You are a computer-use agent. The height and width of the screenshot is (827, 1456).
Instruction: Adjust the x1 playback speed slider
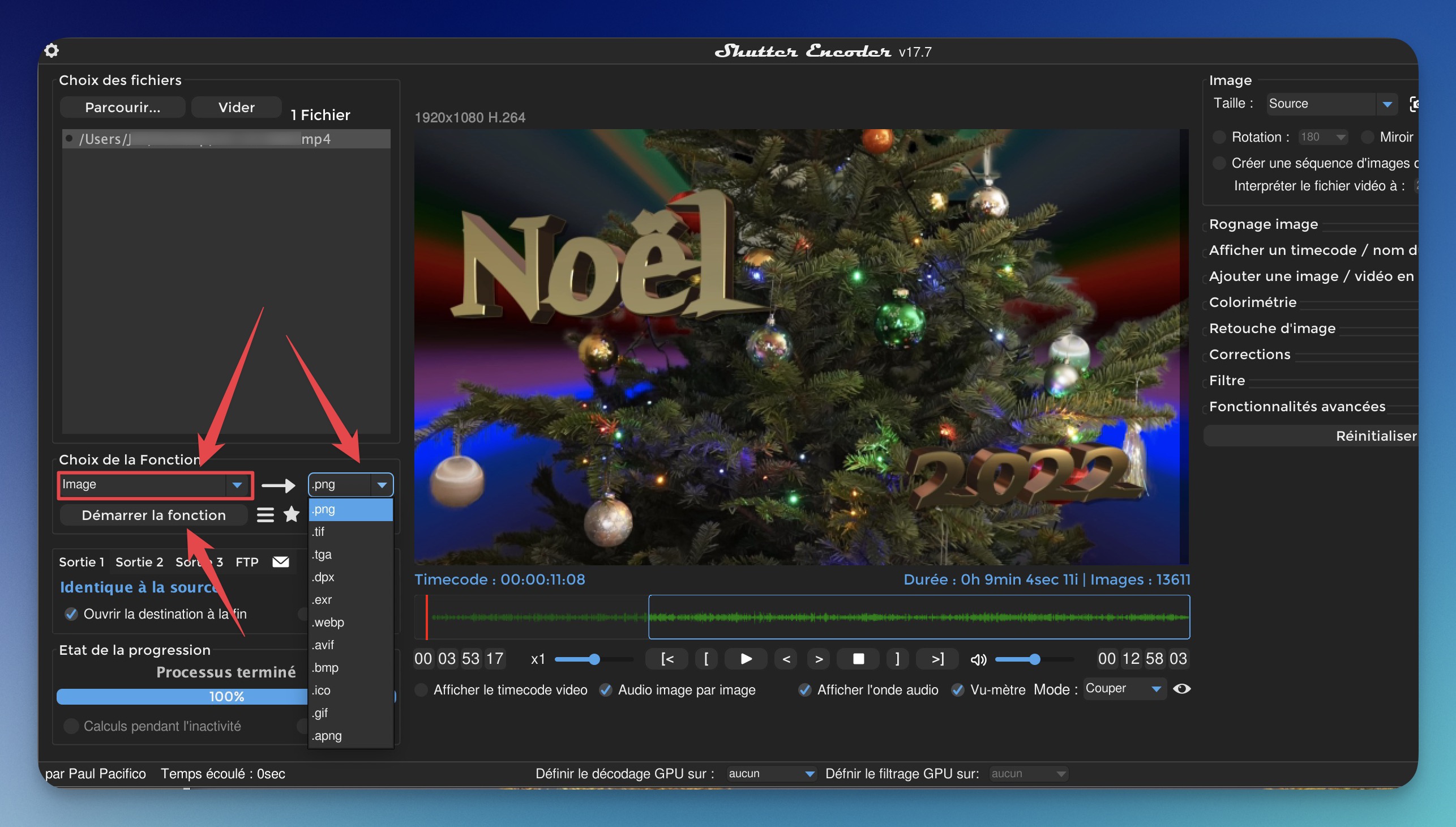[594, 659]
